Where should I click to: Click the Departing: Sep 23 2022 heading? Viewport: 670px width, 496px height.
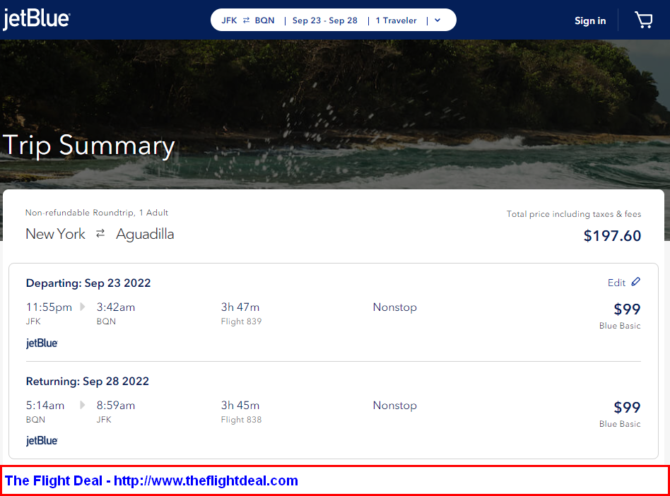[88, 283]
